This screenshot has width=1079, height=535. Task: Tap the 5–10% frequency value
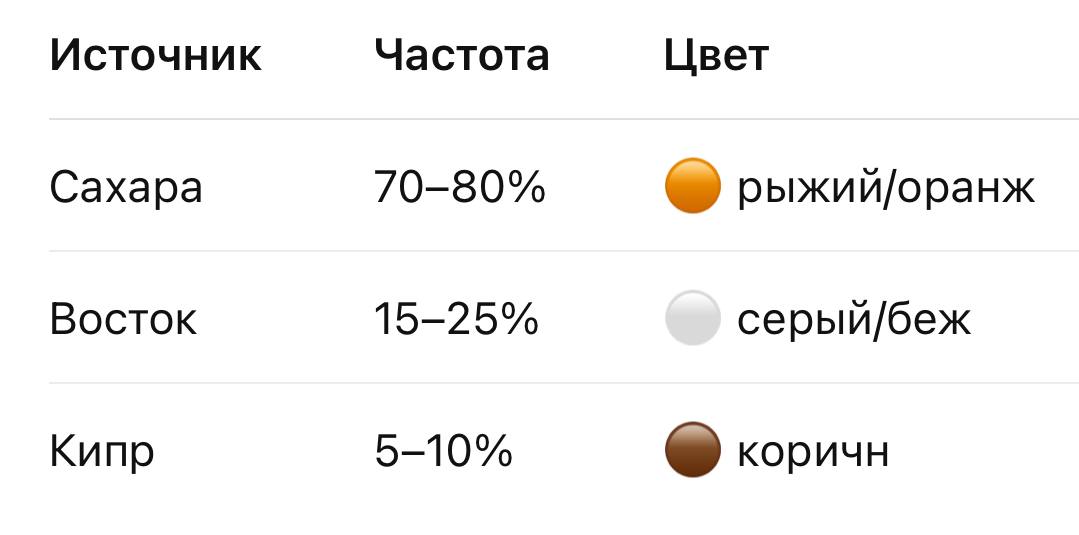443,451
